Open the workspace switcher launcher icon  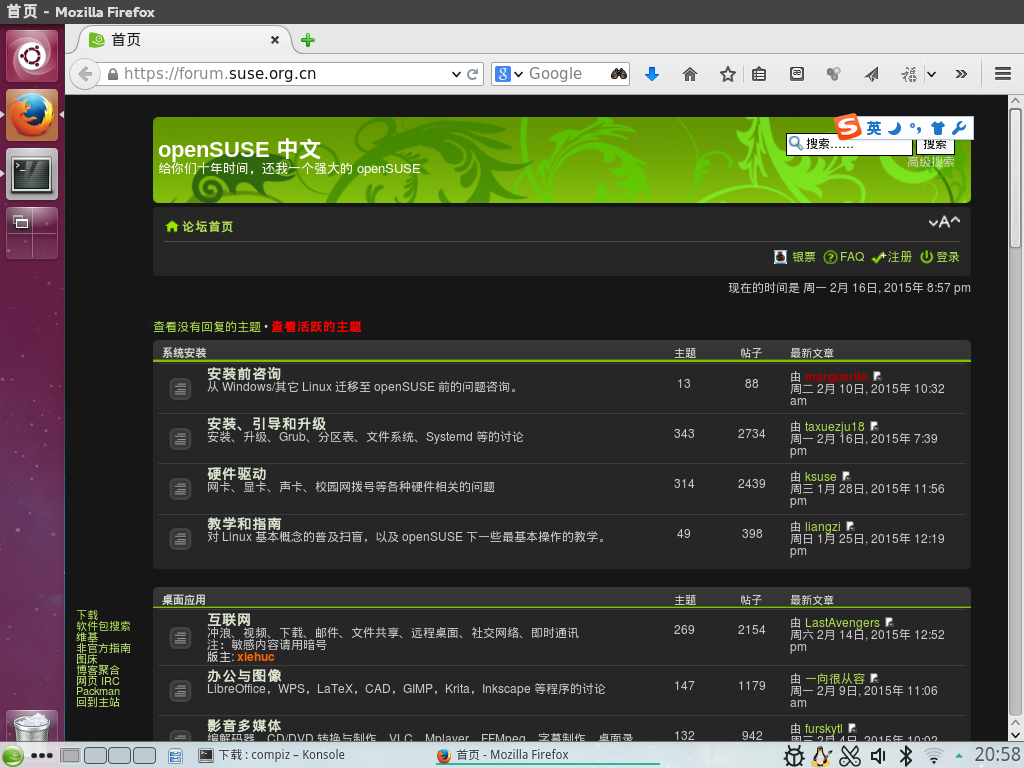32,232
